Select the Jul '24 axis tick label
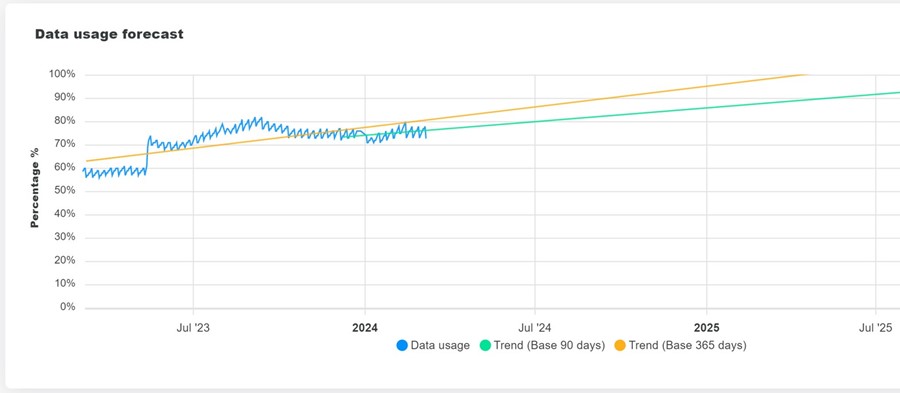 (535, 328)
